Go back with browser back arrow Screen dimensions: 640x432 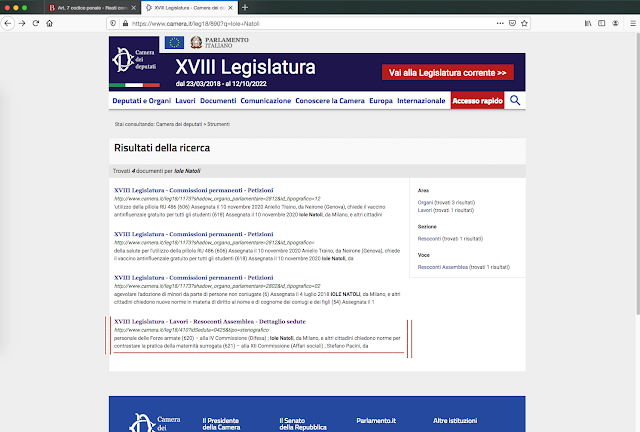[x=8, y=23]
